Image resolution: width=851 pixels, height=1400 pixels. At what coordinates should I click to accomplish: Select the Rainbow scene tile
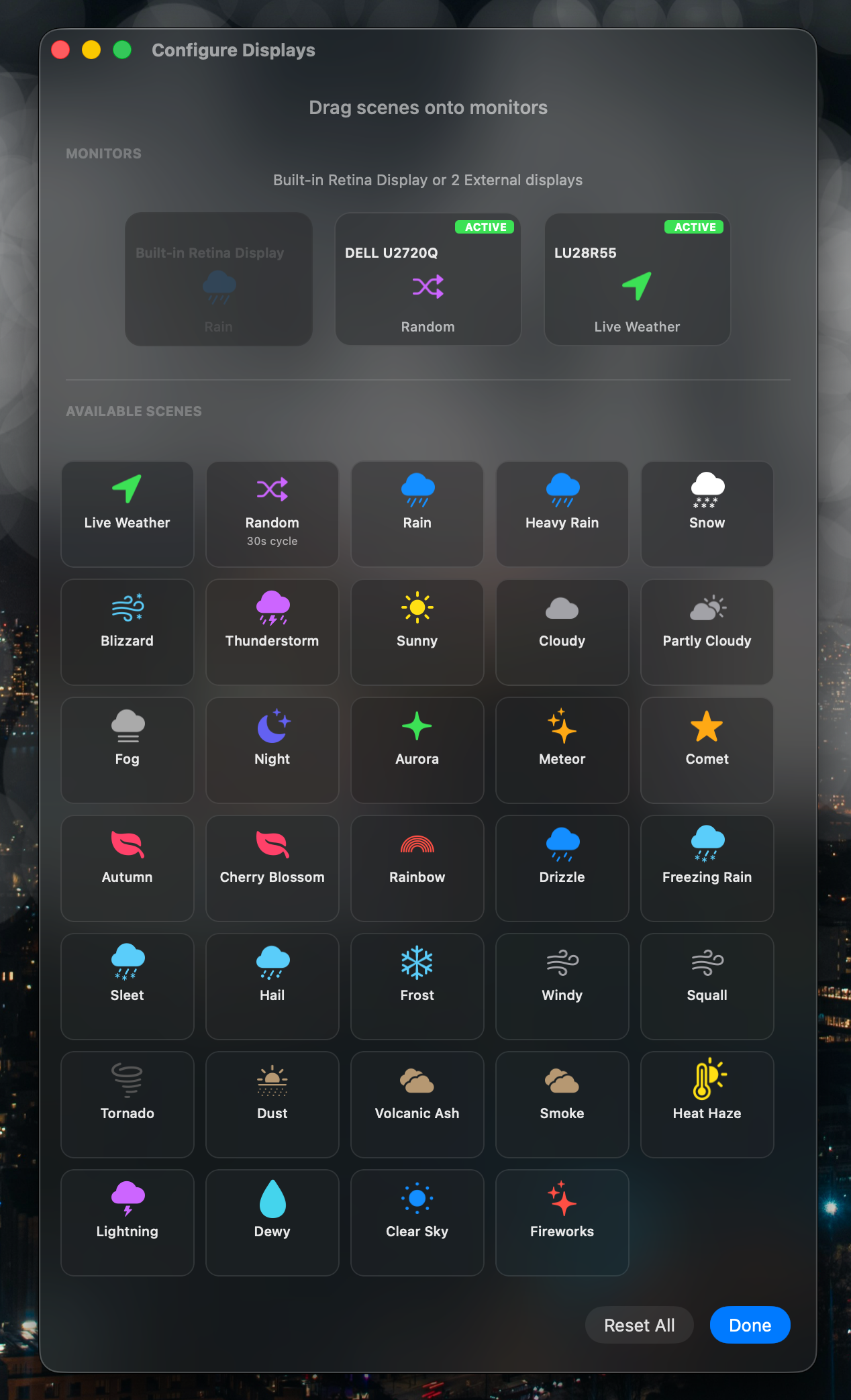pos(417,868)
